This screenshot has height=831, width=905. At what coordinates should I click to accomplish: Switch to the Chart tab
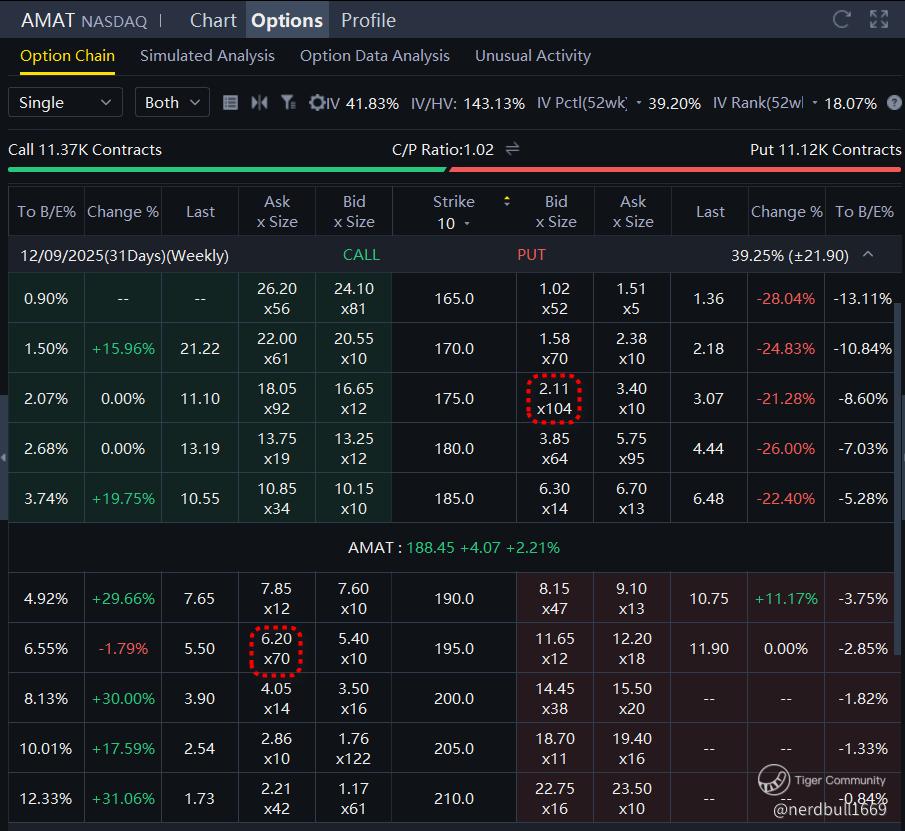213,20
